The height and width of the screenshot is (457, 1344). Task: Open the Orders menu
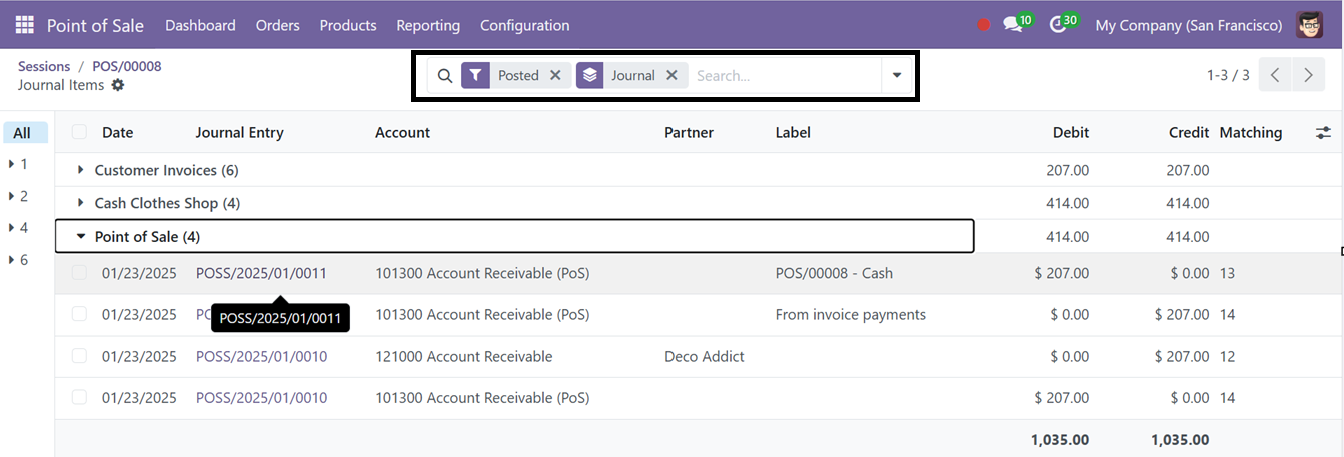(277, 25)
